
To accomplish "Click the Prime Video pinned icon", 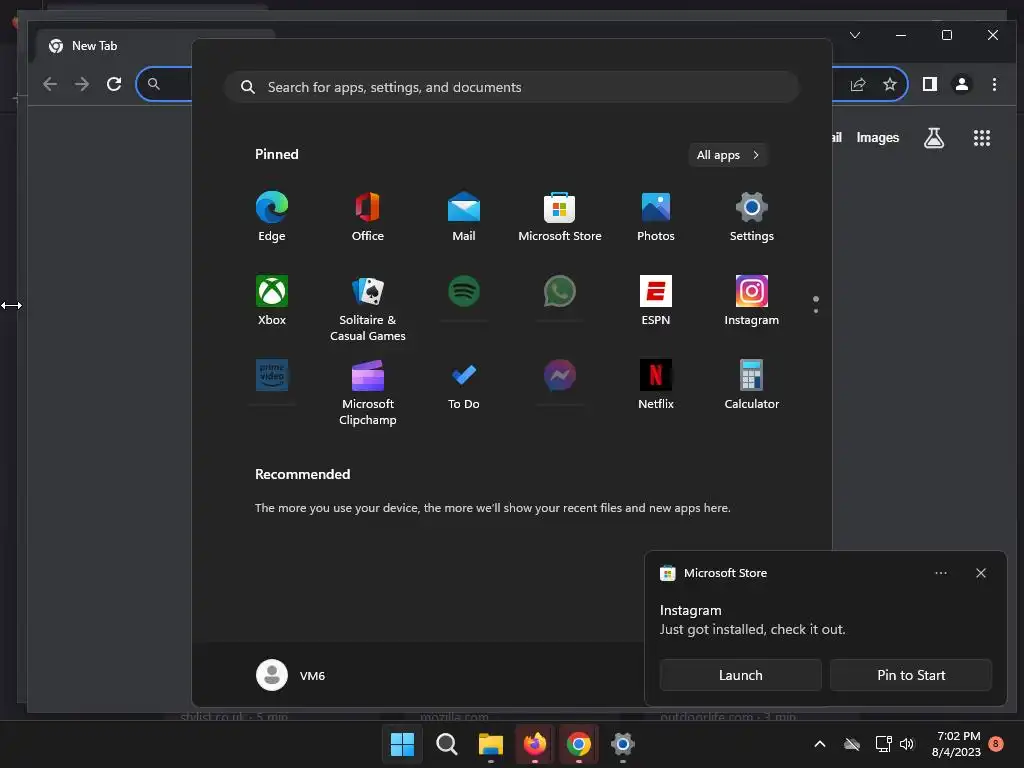I will 272,375.
